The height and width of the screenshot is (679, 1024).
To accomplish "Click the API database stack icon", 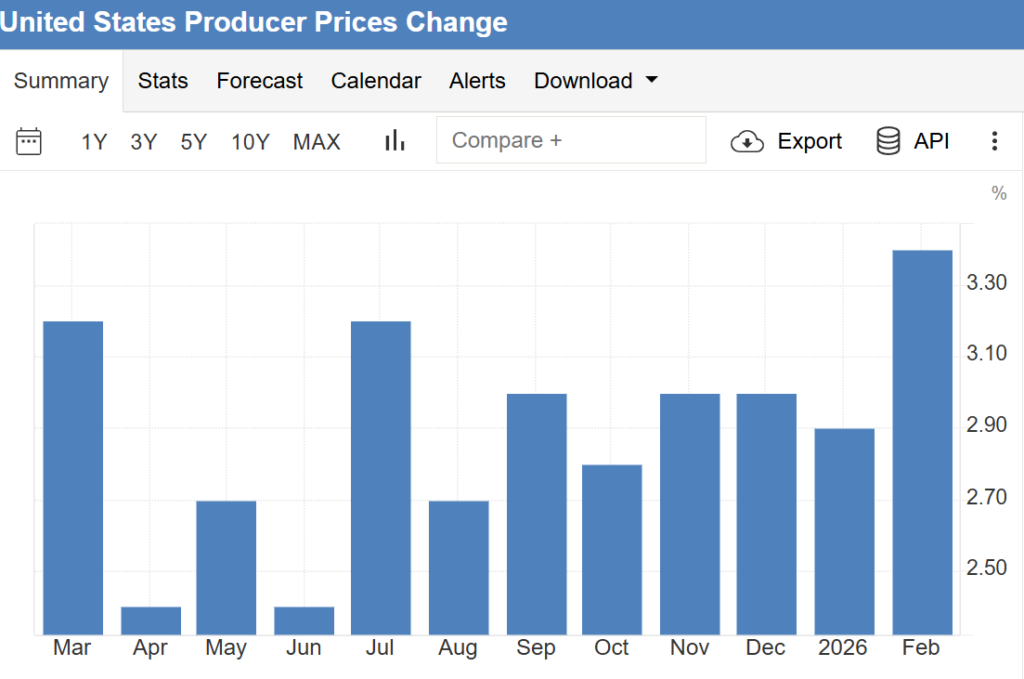I will [887, 142].
